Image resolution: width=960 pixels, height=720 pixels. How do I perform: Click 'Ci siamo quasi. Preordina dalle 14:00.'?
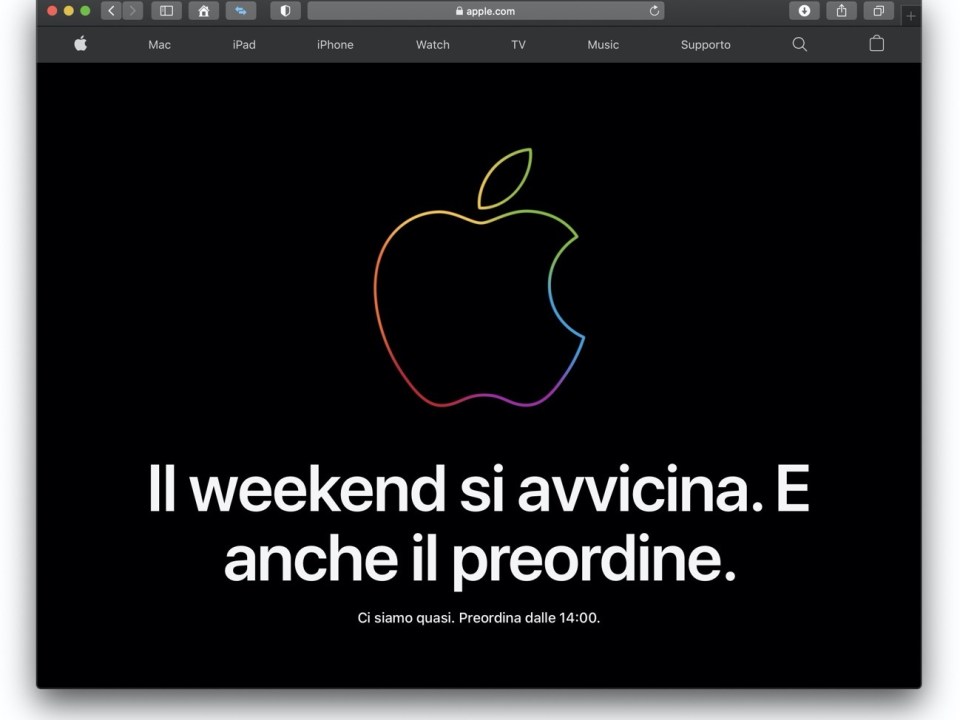479,618
